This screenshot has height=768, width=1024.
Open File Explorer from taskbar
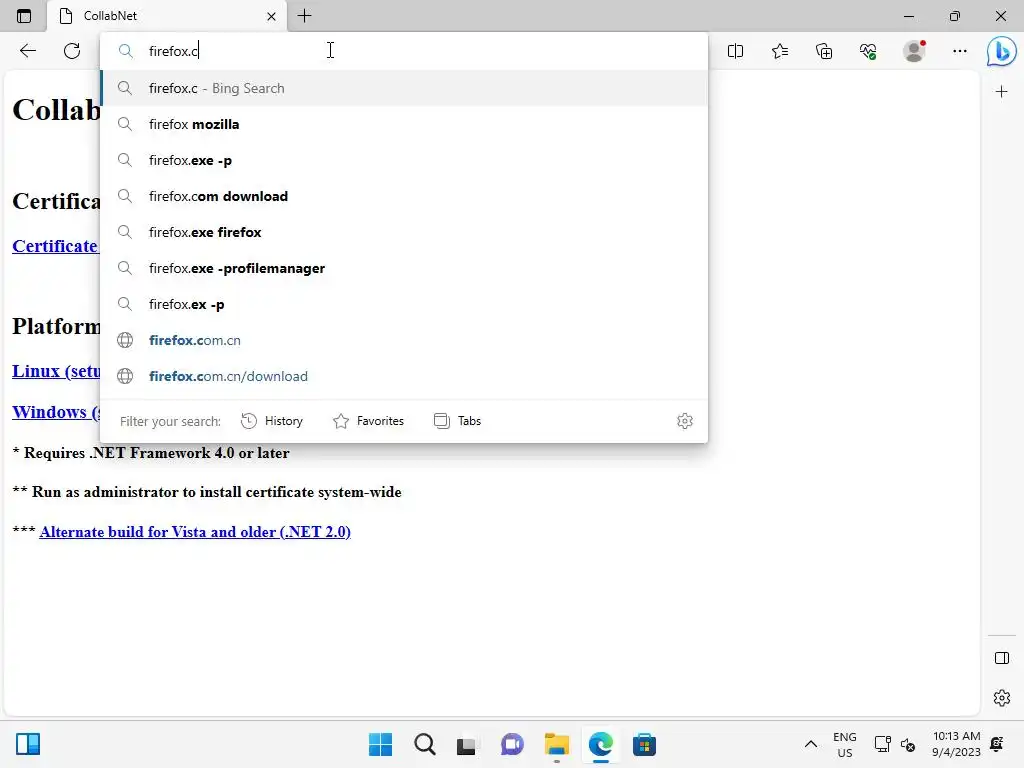click(x=556, y=744)
